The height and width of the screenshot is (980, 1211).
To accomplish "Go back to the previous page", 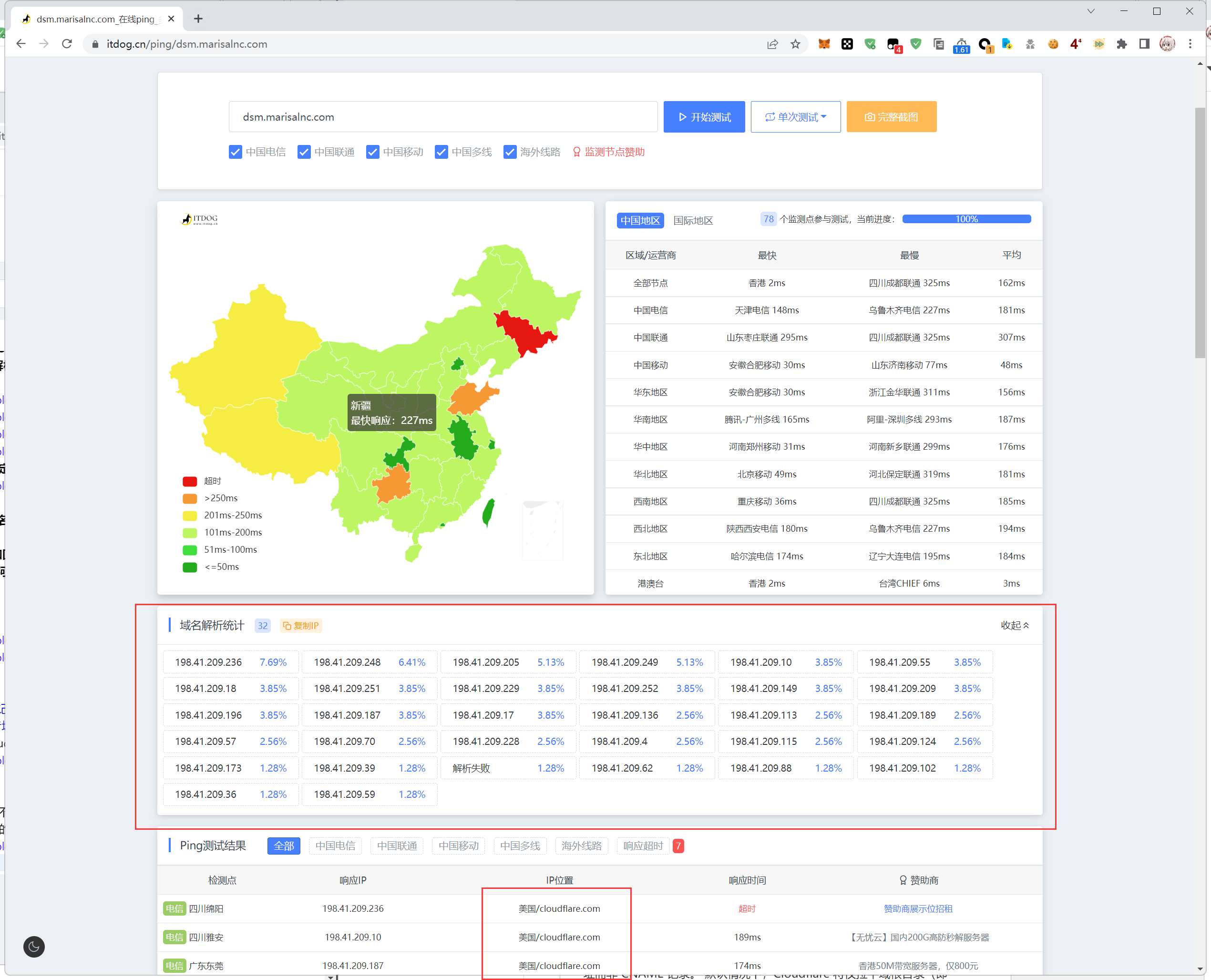I will [21, 44].
